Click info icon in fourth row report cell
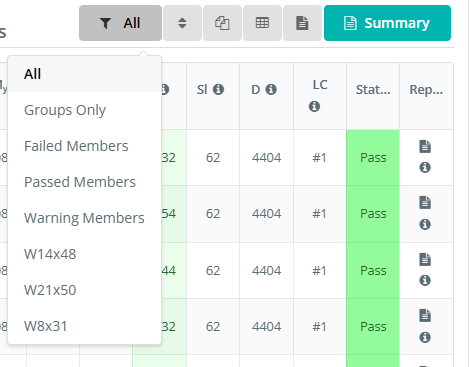Screen dimensions: 469x367 pos(425,337)
